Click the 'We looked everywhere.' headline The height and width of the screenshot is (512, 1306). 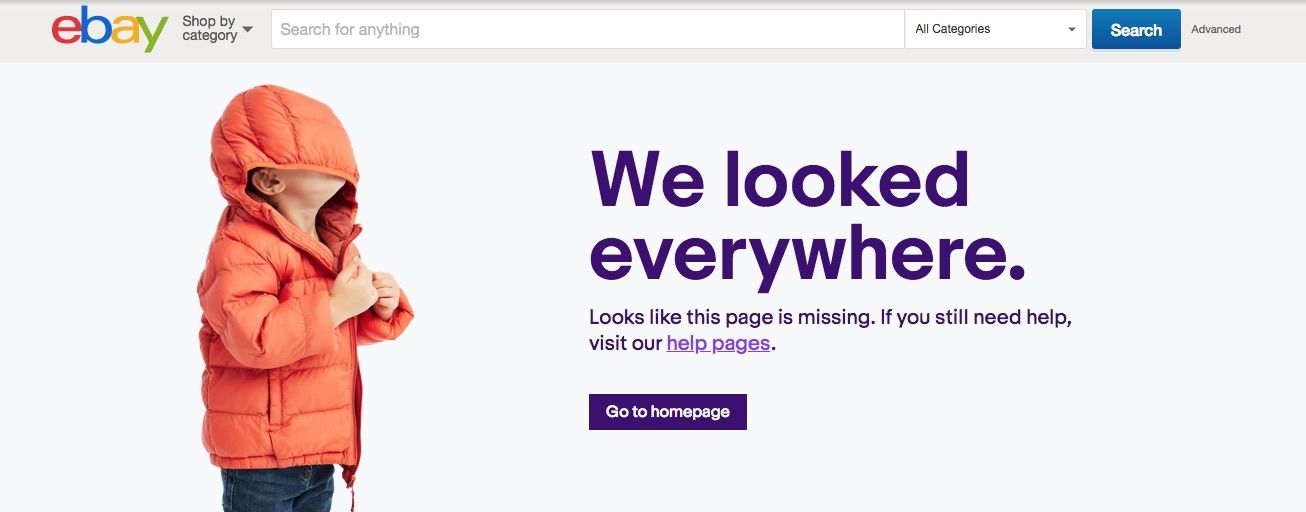click(808, 217)
